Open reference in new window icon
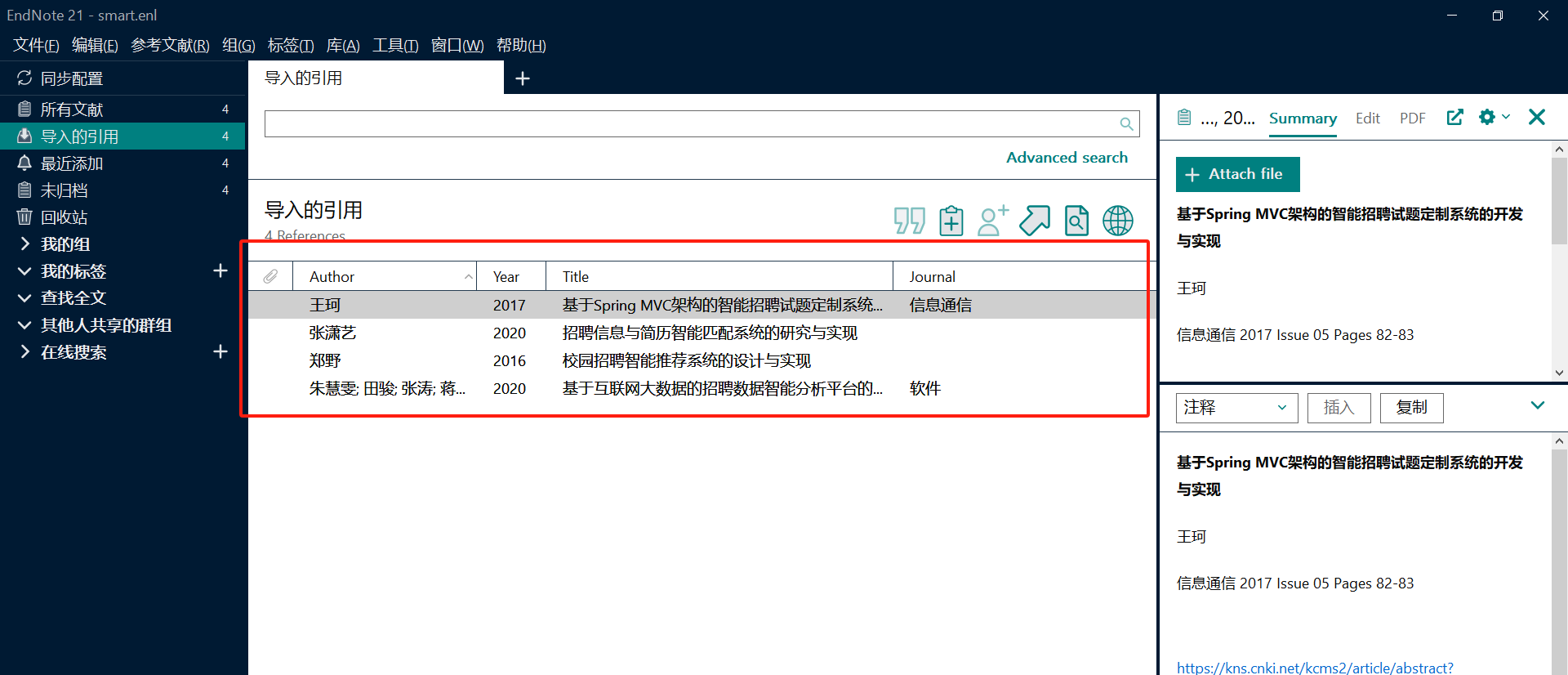Viewport: 1568px width, 675px height. pyautogui.click(x=1454, y=118)
